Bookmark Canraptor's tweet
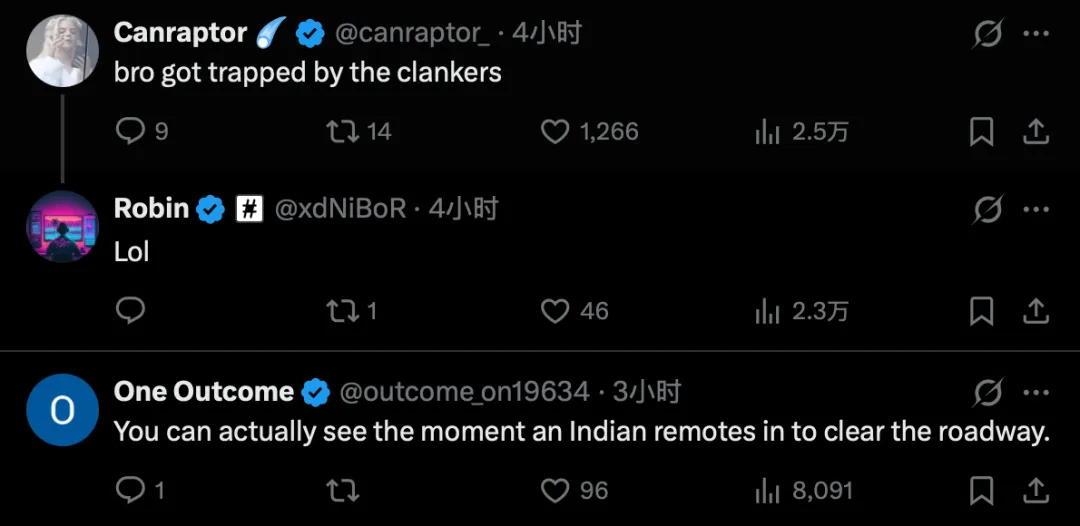The image size is (1080, 526). [x=982, y=131]
